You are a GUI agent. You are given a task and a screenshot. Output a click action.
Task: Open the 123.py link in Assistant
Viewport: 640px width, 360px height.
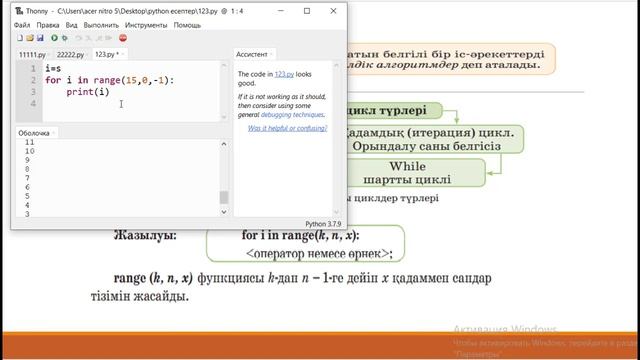pos(284,74)
